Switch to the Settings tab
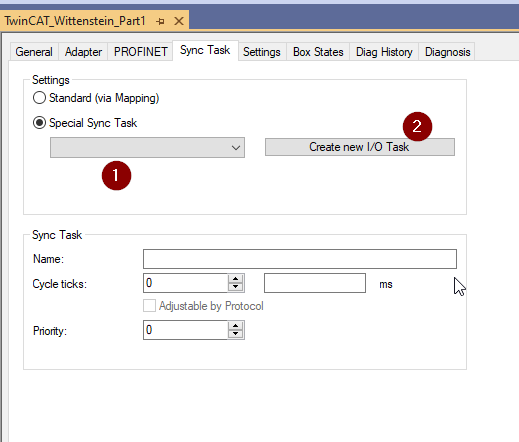 click(262, 52)
